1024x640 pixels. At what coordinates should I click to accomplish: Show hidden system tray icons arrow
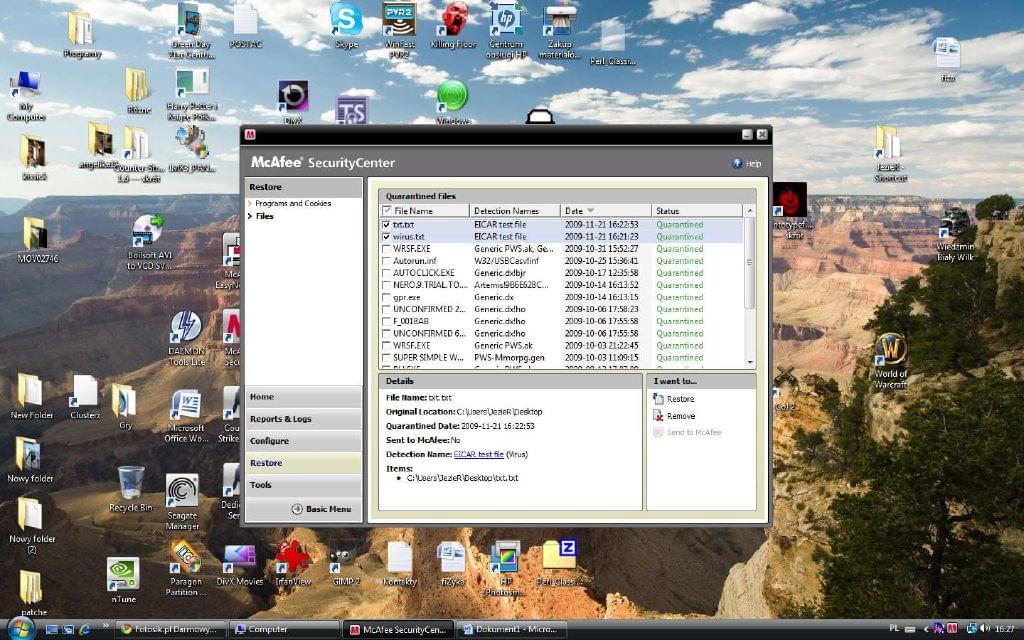(x=925, y=630)
